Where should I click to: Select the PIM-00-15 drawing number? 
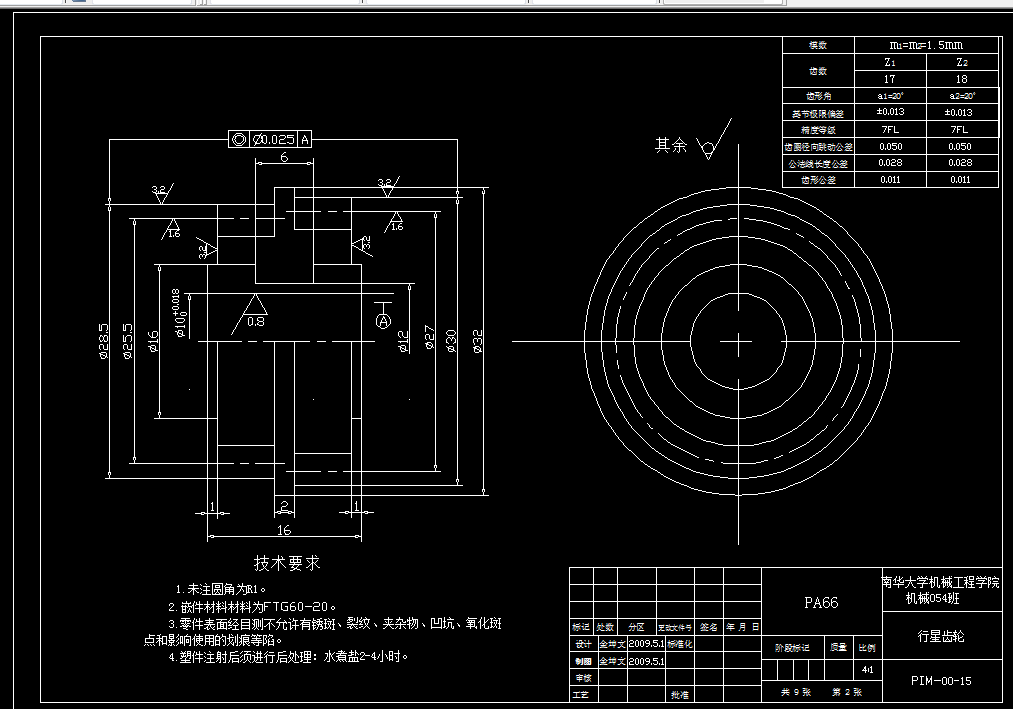pos(942,679)
